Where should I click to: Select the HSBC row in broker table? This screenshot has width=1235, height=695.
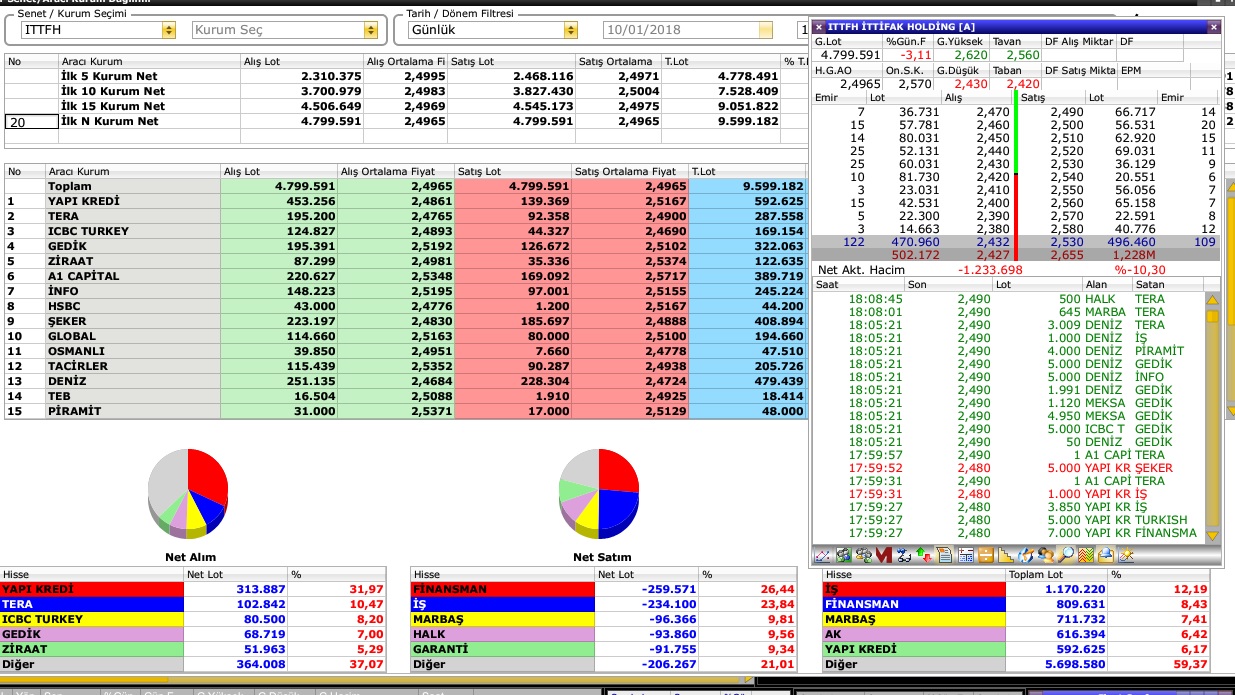click(406, 306)
